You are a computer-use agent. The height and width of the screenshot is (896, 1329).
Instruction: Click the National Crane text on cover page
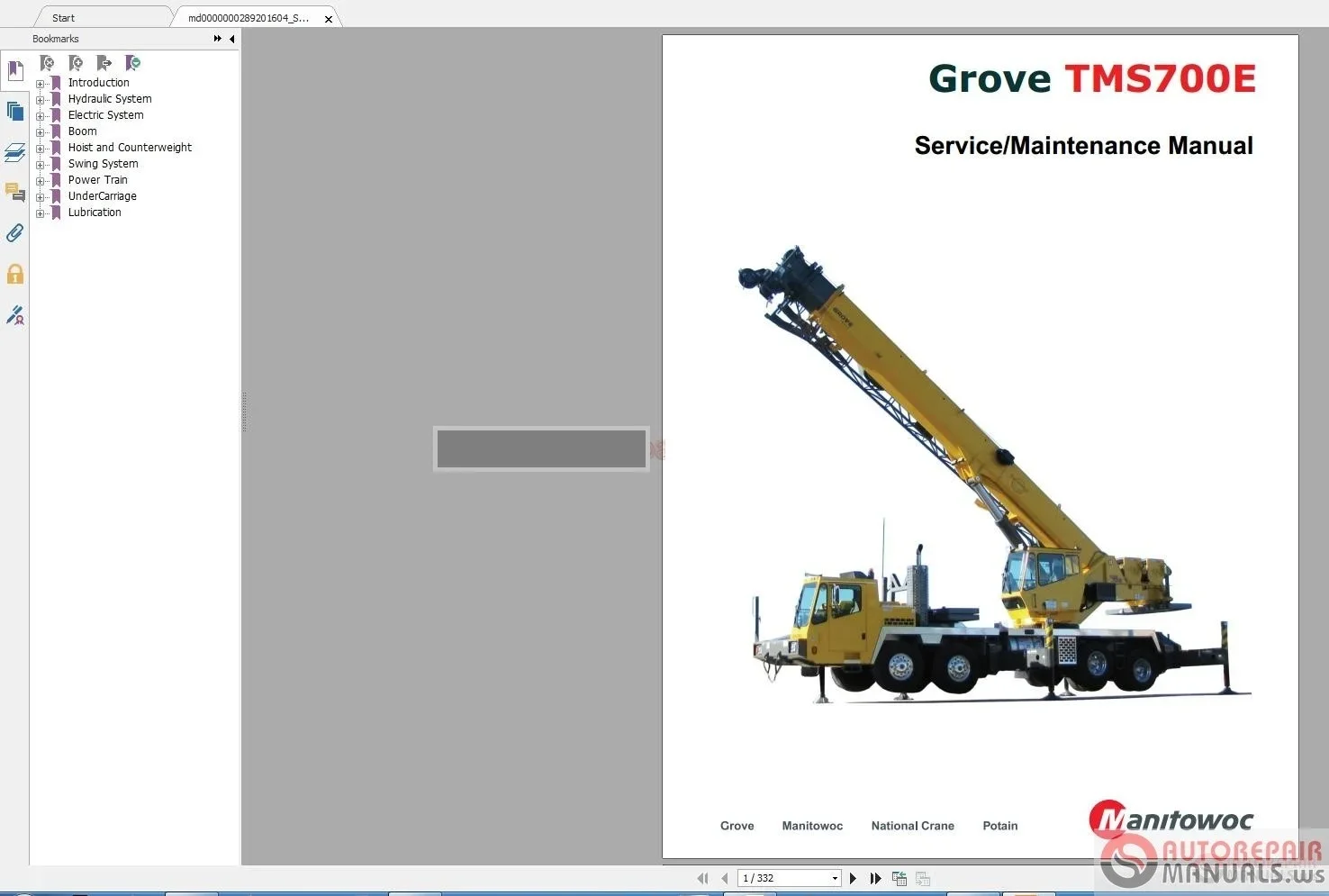(913, 826)
